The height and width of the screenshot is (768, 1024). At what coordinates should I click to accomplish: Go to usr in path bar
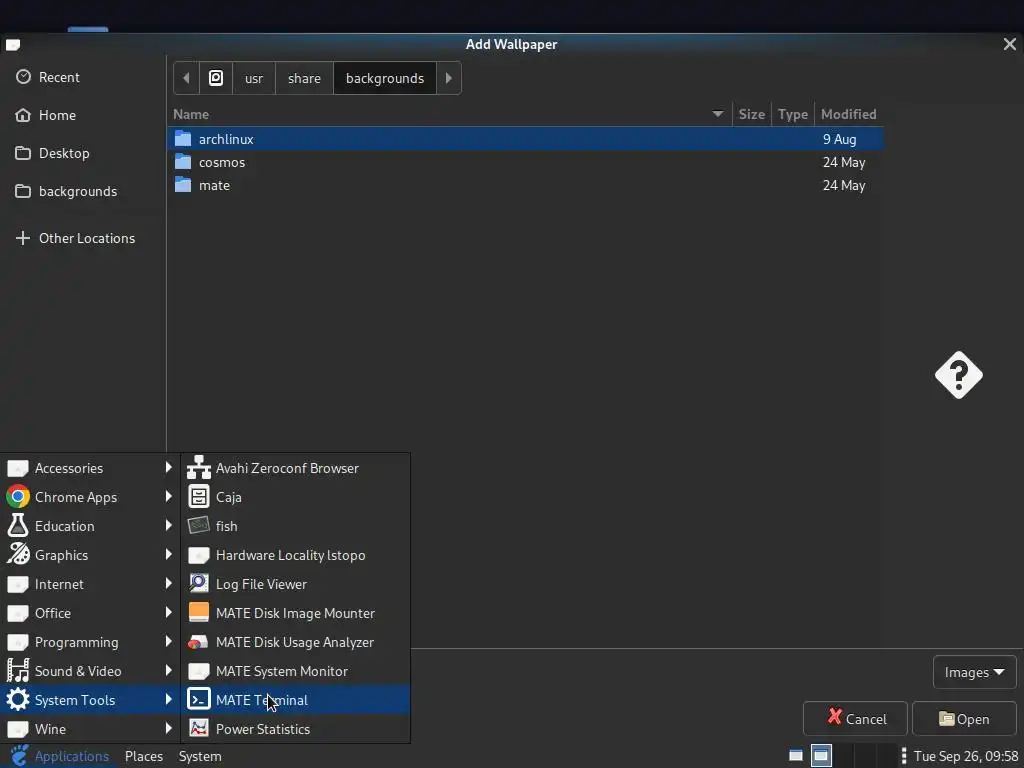(x=254, y=78)
